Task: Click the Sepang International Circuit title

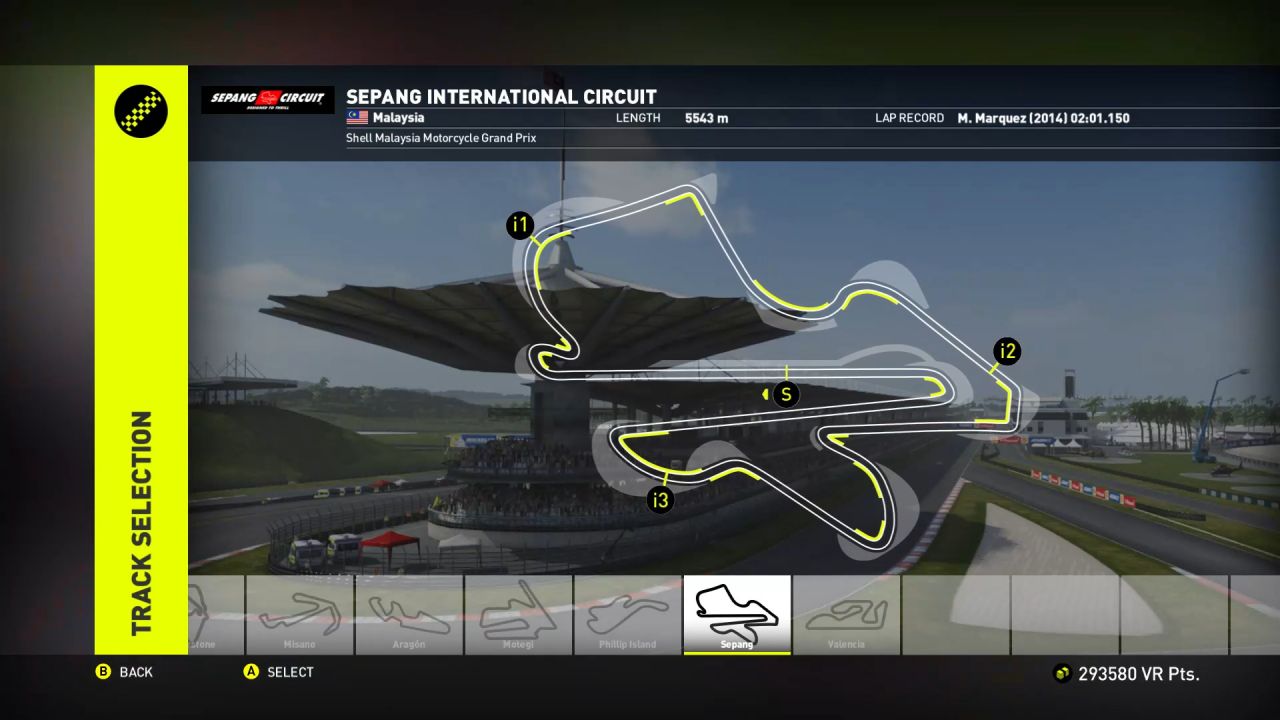Action: click(x=501, y=97)
